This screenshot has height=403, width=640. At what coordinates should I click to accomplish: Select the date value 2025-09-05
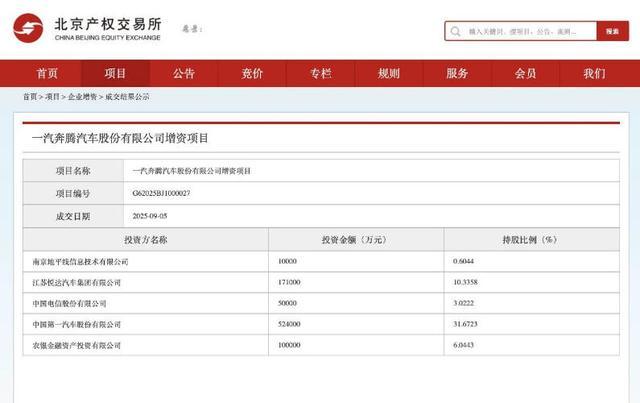150,216
